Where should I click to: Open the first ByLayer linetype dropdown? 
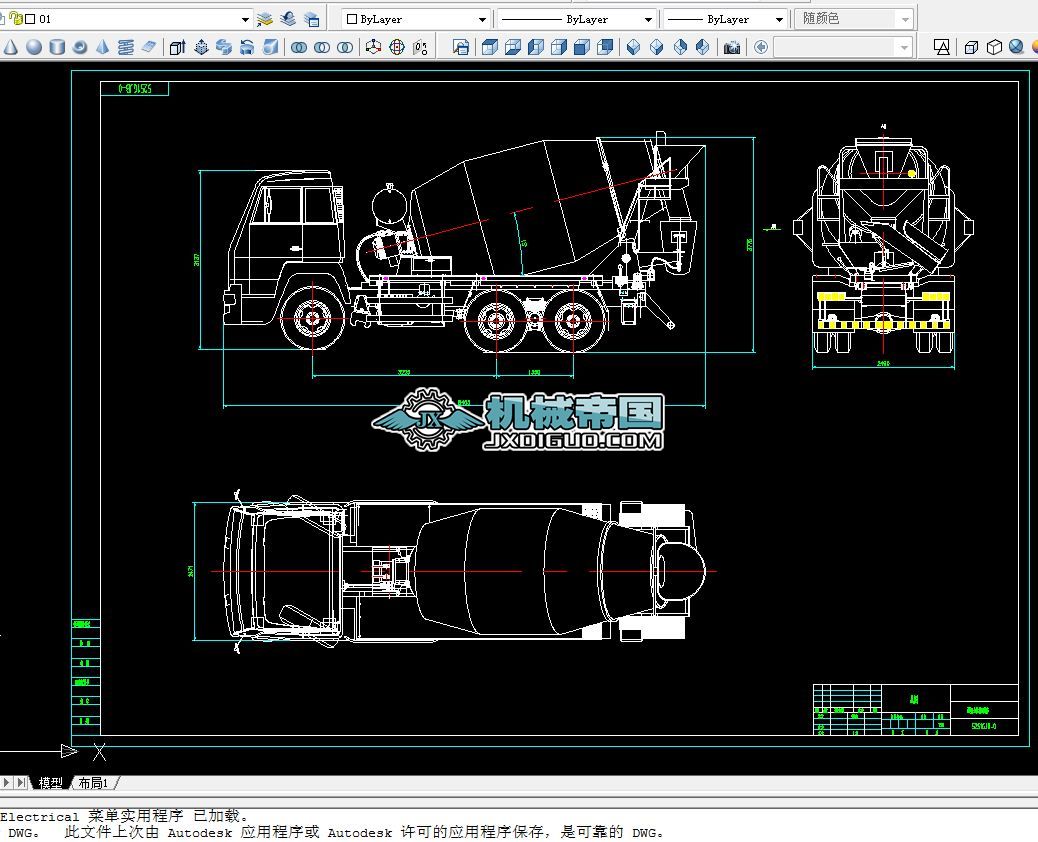648,19
